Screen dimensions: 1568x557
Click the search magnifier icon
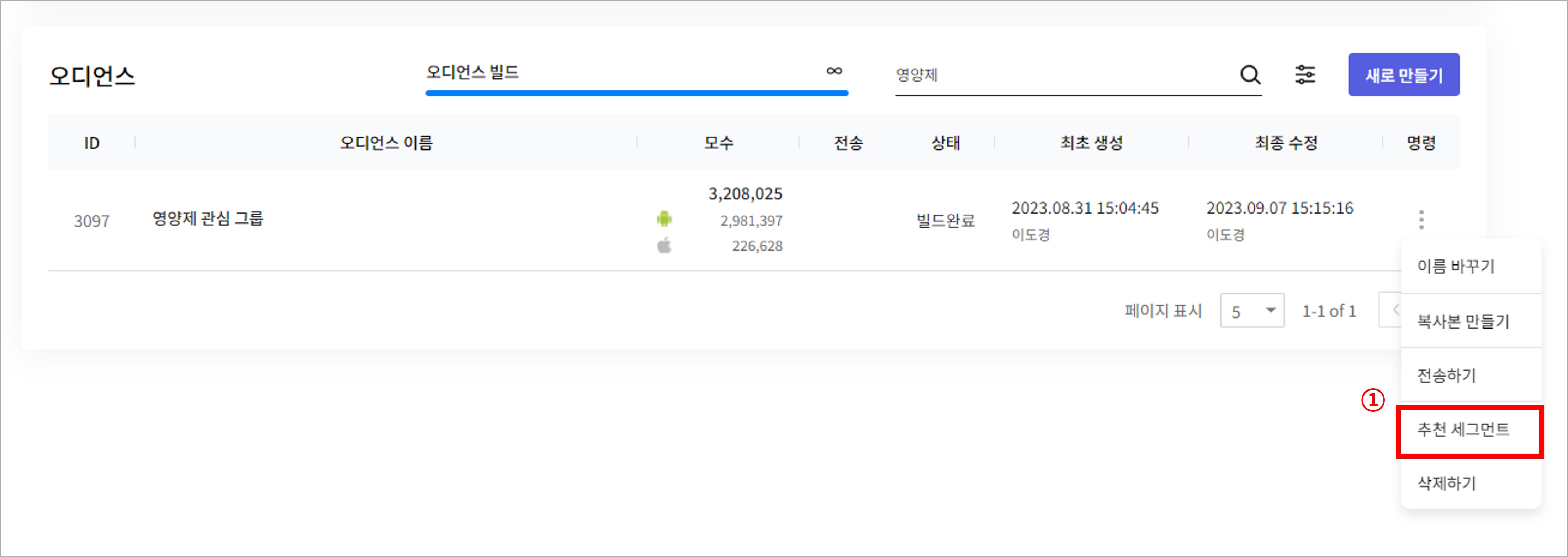[1250, 75]
